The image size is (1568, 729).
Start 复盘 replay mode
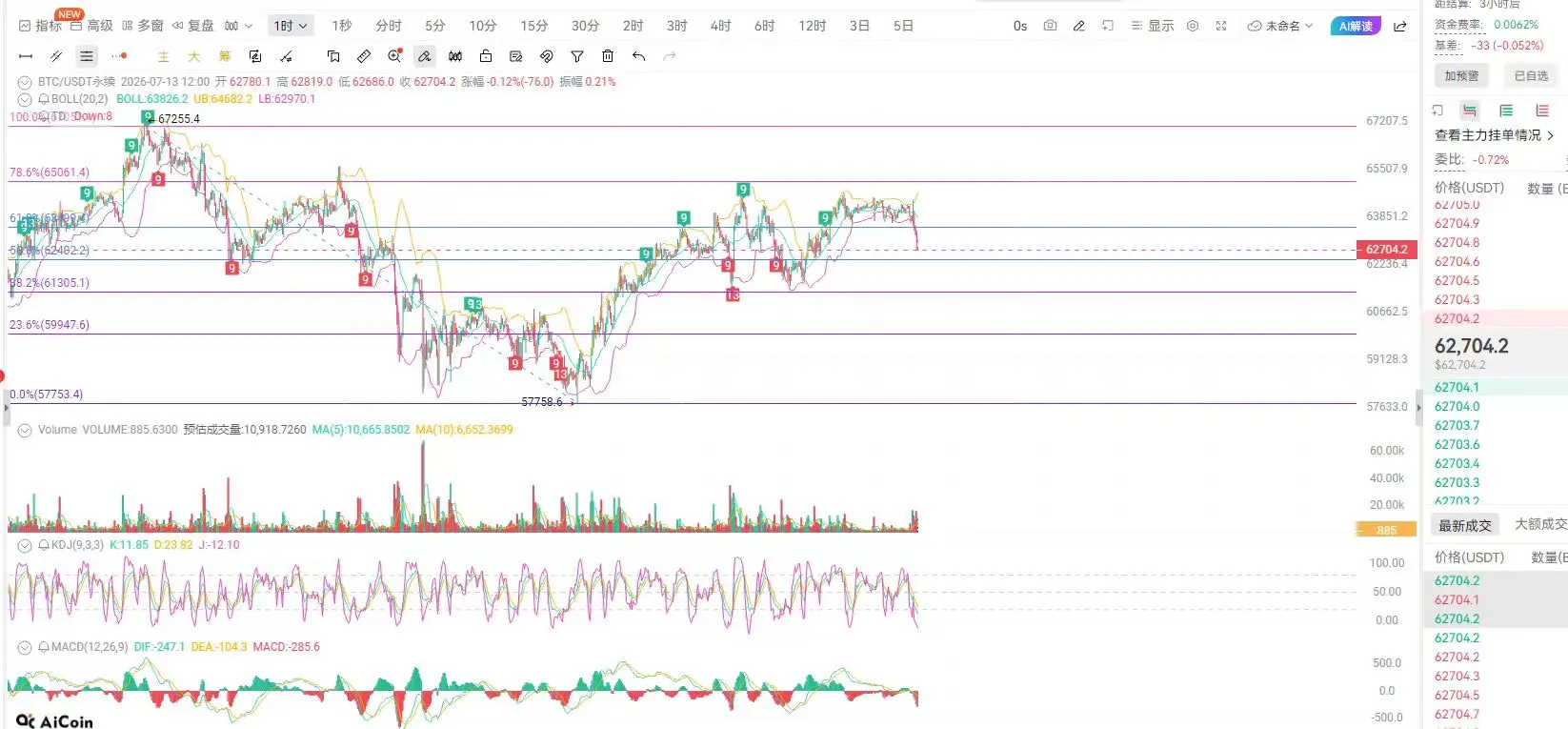[x=192, y=26]
